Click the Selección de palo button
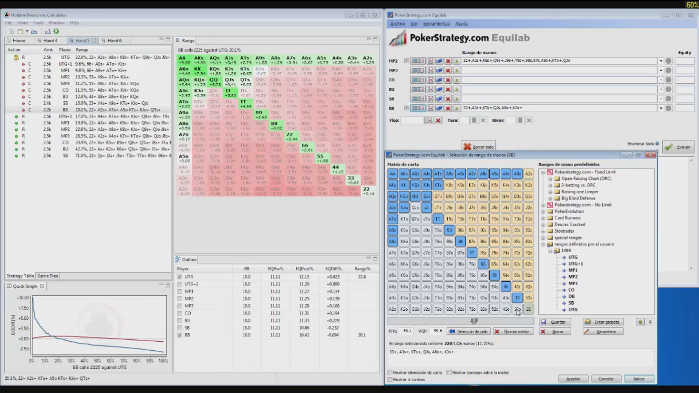 (x=469, y=332)
